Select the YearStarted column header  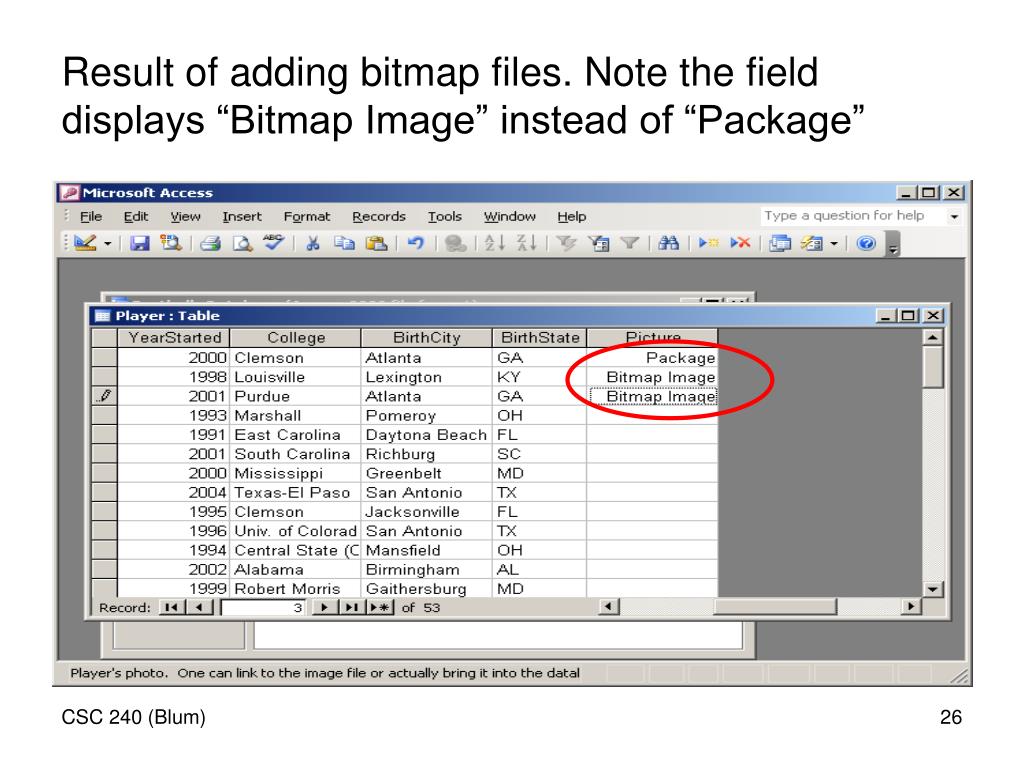(174, 338)
